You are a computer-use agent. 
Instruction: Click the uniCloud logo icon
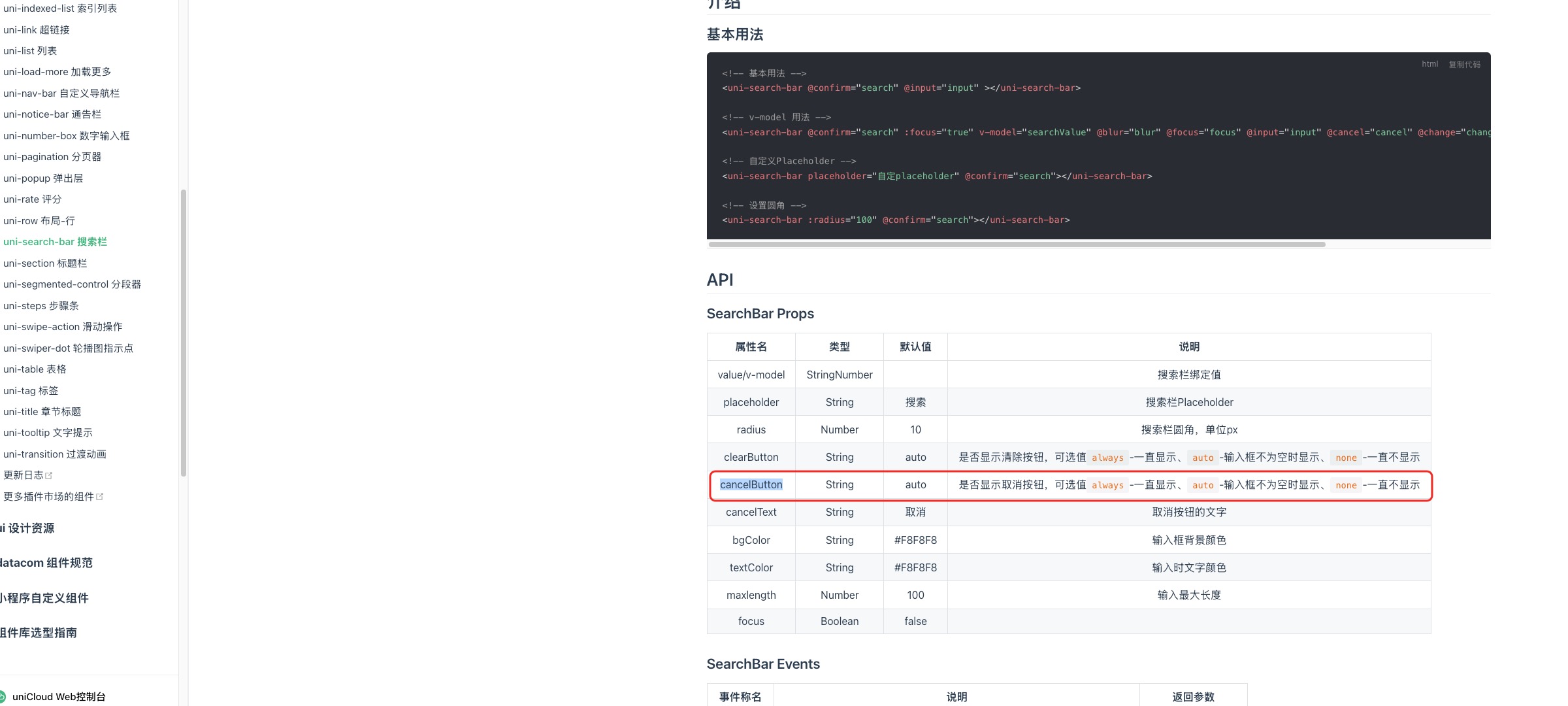tap(3, 697)
